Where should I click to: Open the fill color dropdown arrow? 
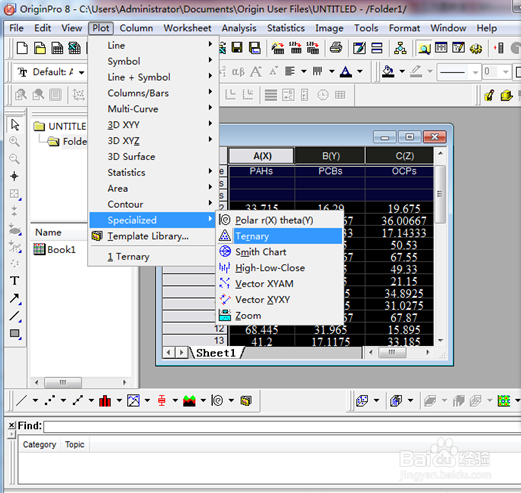402,71
